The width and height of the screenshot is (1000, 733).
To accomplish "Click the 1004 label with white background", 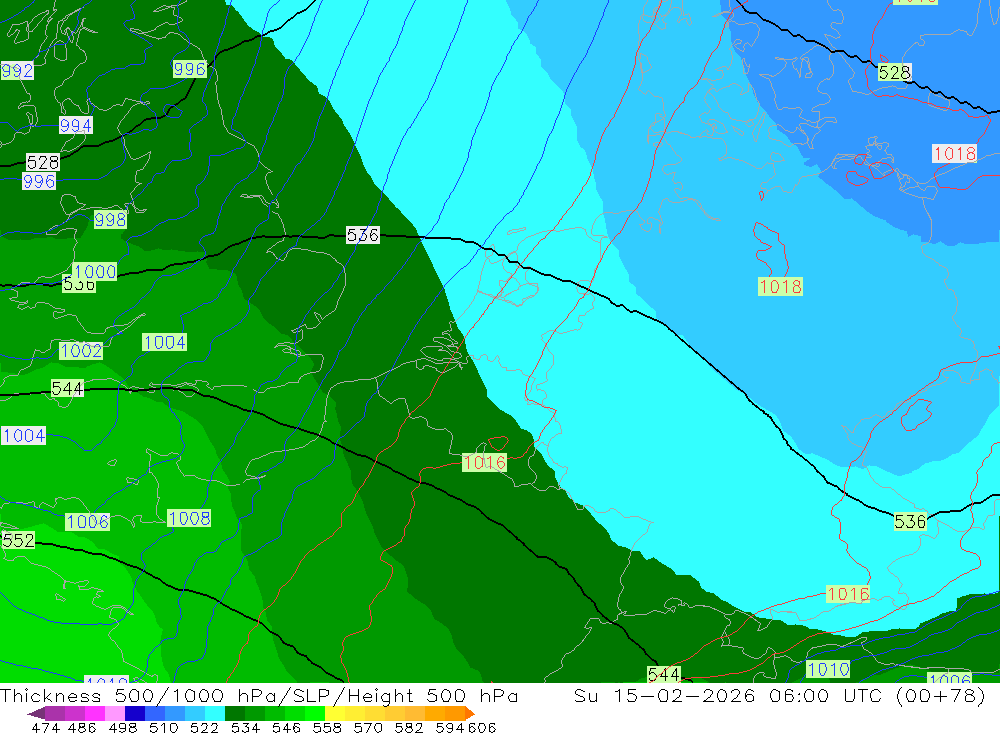I will (24, 436).
